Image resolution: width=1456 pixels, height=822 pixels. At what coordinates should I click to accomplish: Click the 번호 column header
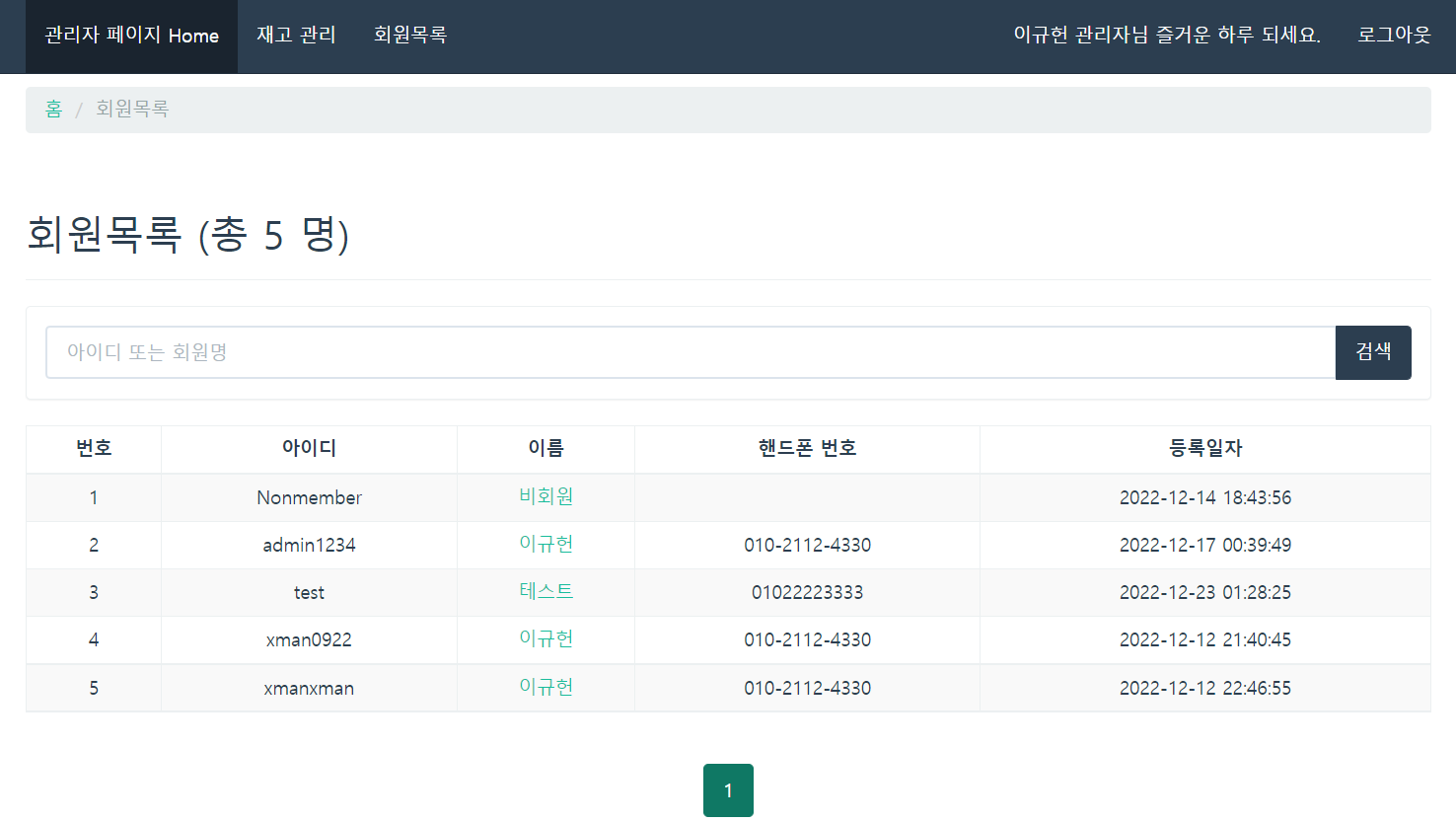(93, 449)
